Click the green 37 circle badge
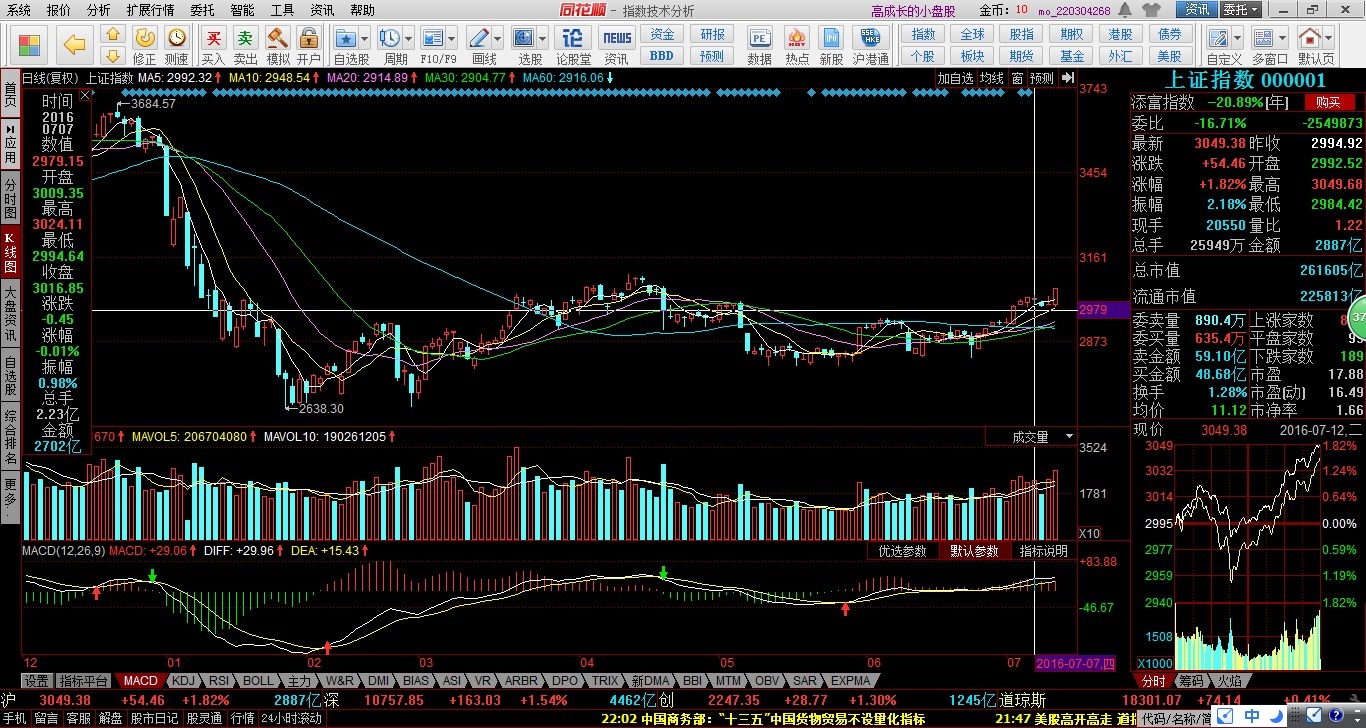1366x728 pixels. coord(1357,316)
